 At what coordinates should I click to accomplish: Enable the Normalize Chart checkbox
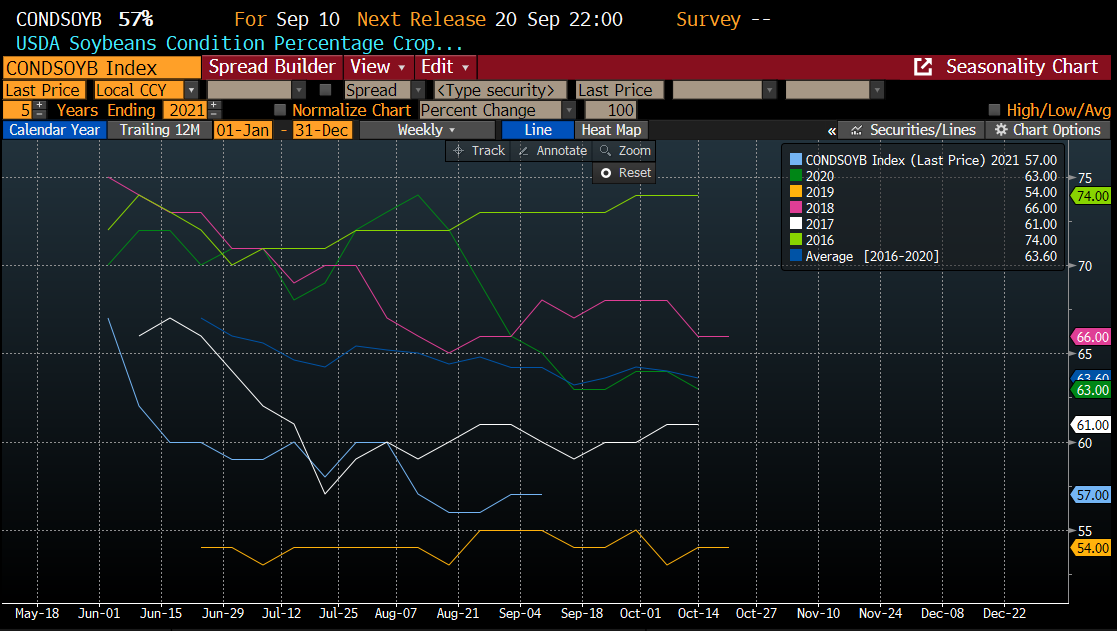[280, 110]
